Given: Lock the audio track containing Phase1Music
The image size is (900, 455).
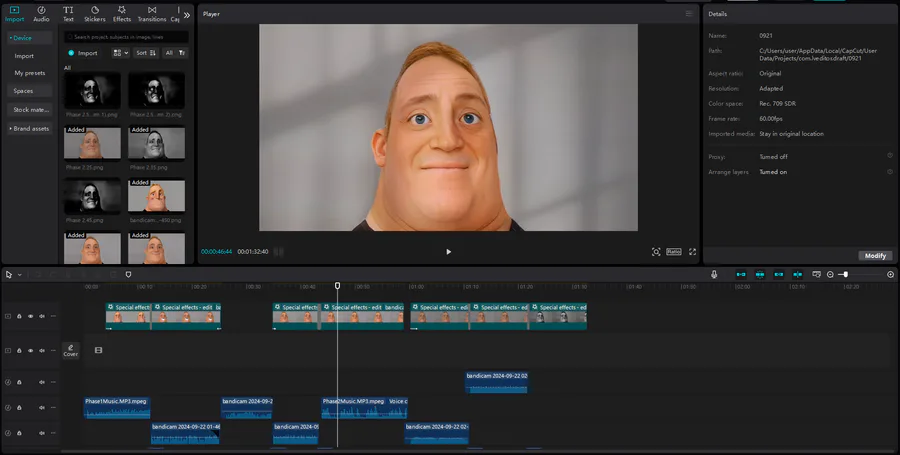Looking at the screenshot, I should click(x=19, y=407).
